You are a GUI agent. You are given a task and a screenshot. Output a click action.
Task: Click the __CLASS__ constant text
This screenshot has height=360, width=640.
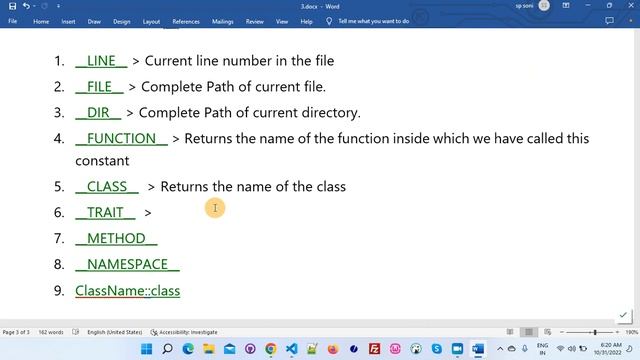click(x=107, y=186)
